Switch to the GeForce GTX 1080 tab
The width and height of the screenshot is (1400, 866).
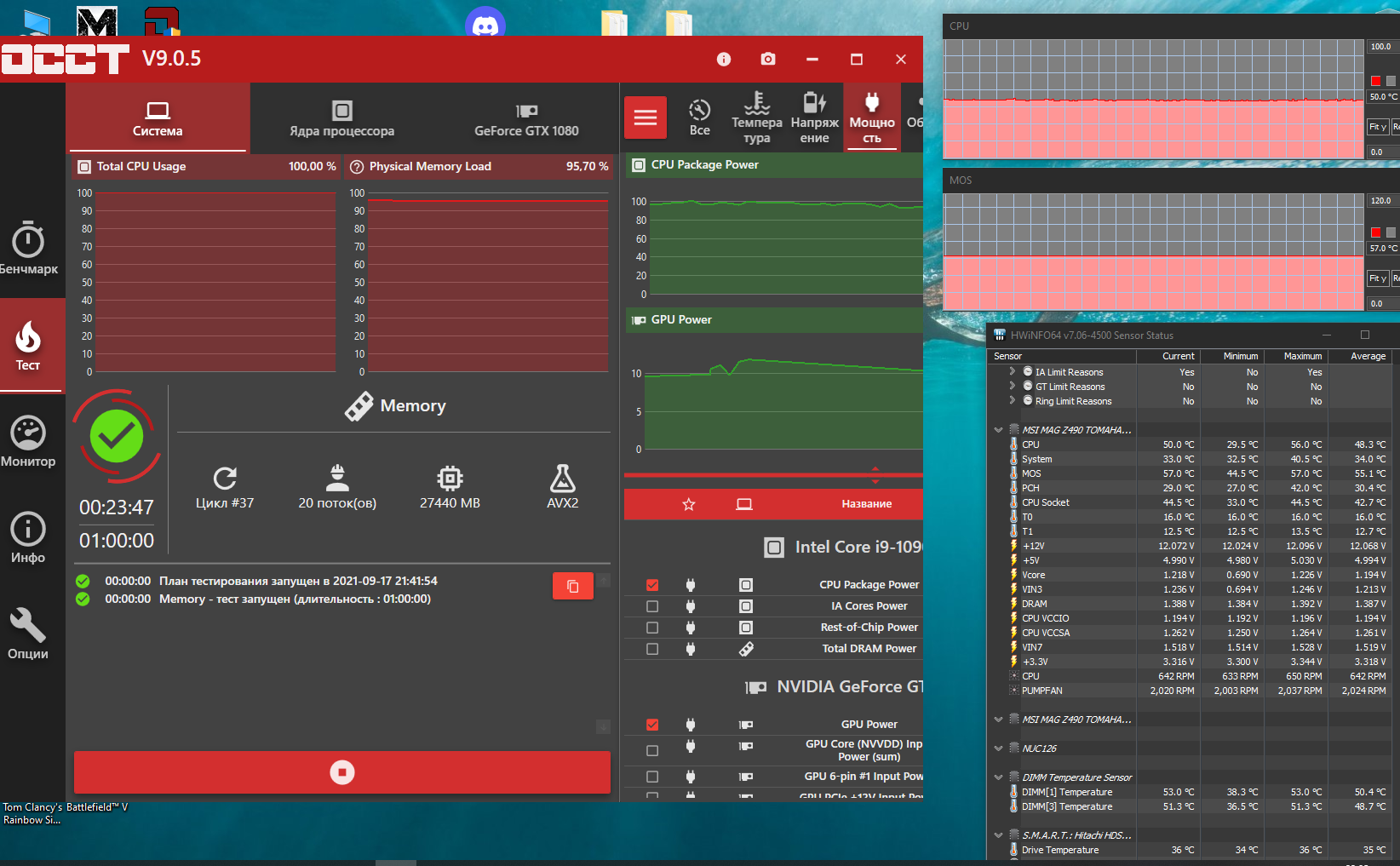526,118
